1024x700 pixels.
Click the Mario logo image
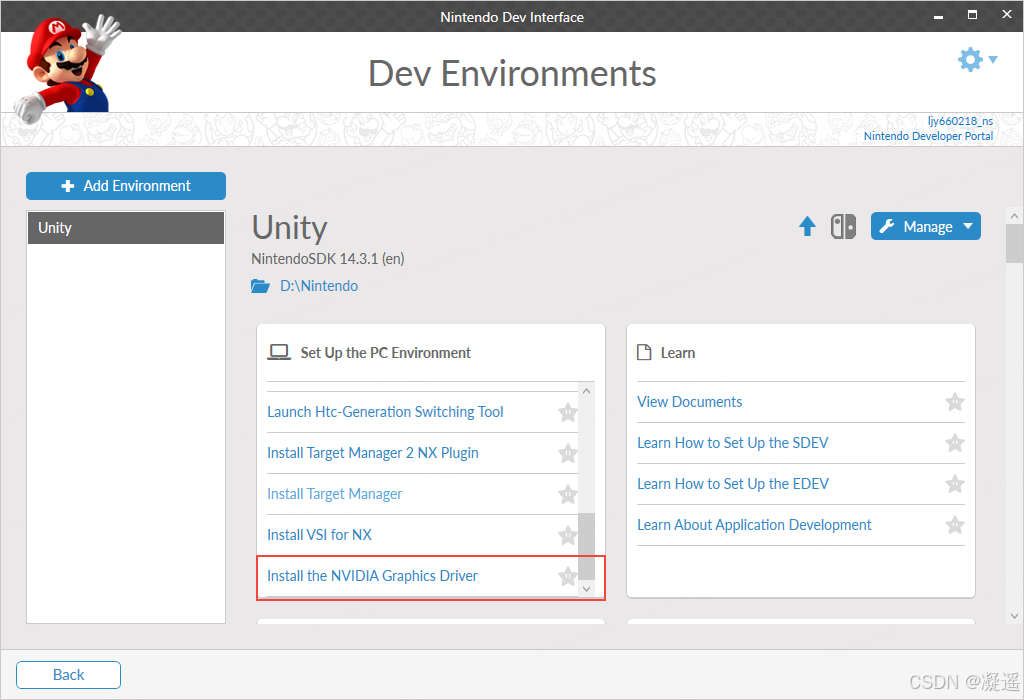pyautogui.click(x=67, y=67)
